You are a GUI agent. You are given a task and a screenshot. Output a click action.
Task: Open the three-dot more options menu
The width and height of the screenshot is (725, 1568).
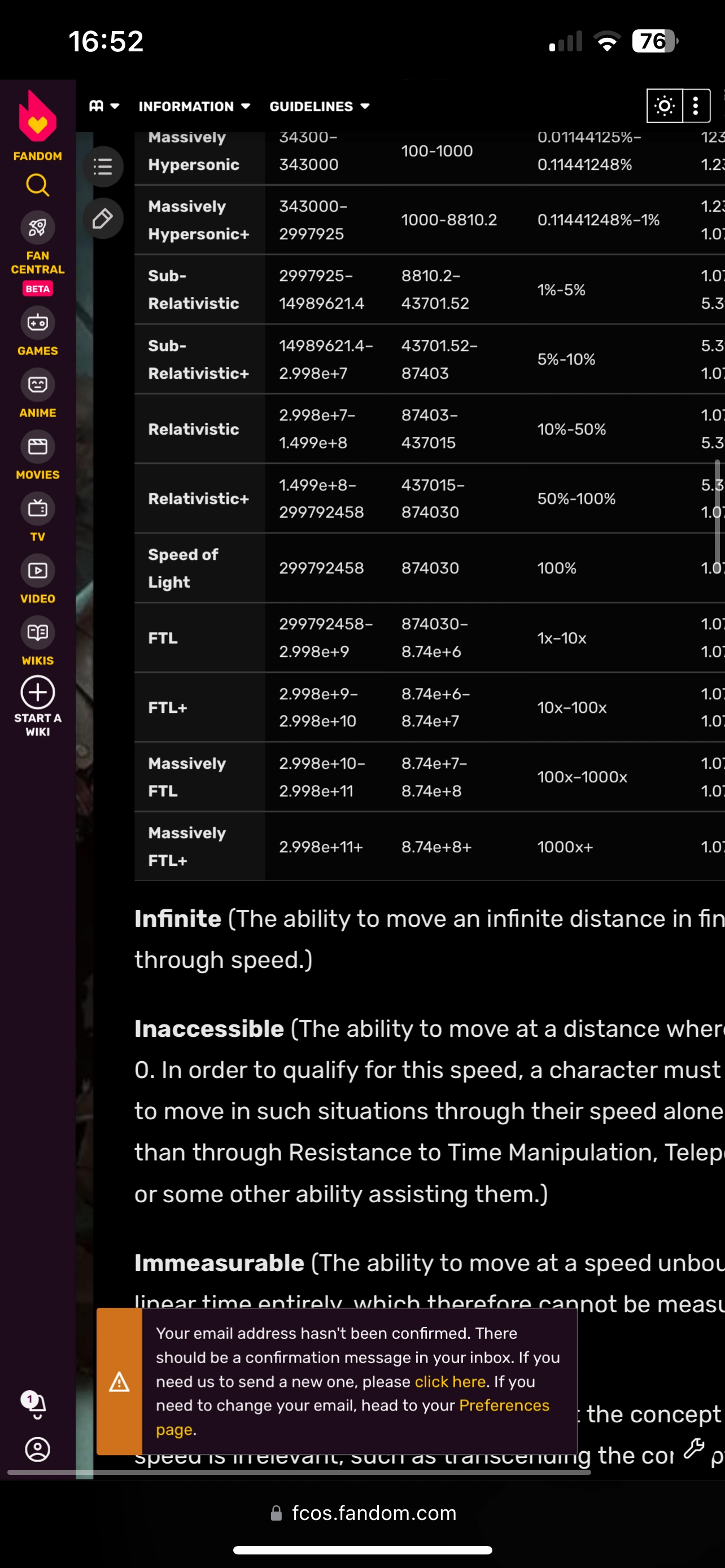696,107
